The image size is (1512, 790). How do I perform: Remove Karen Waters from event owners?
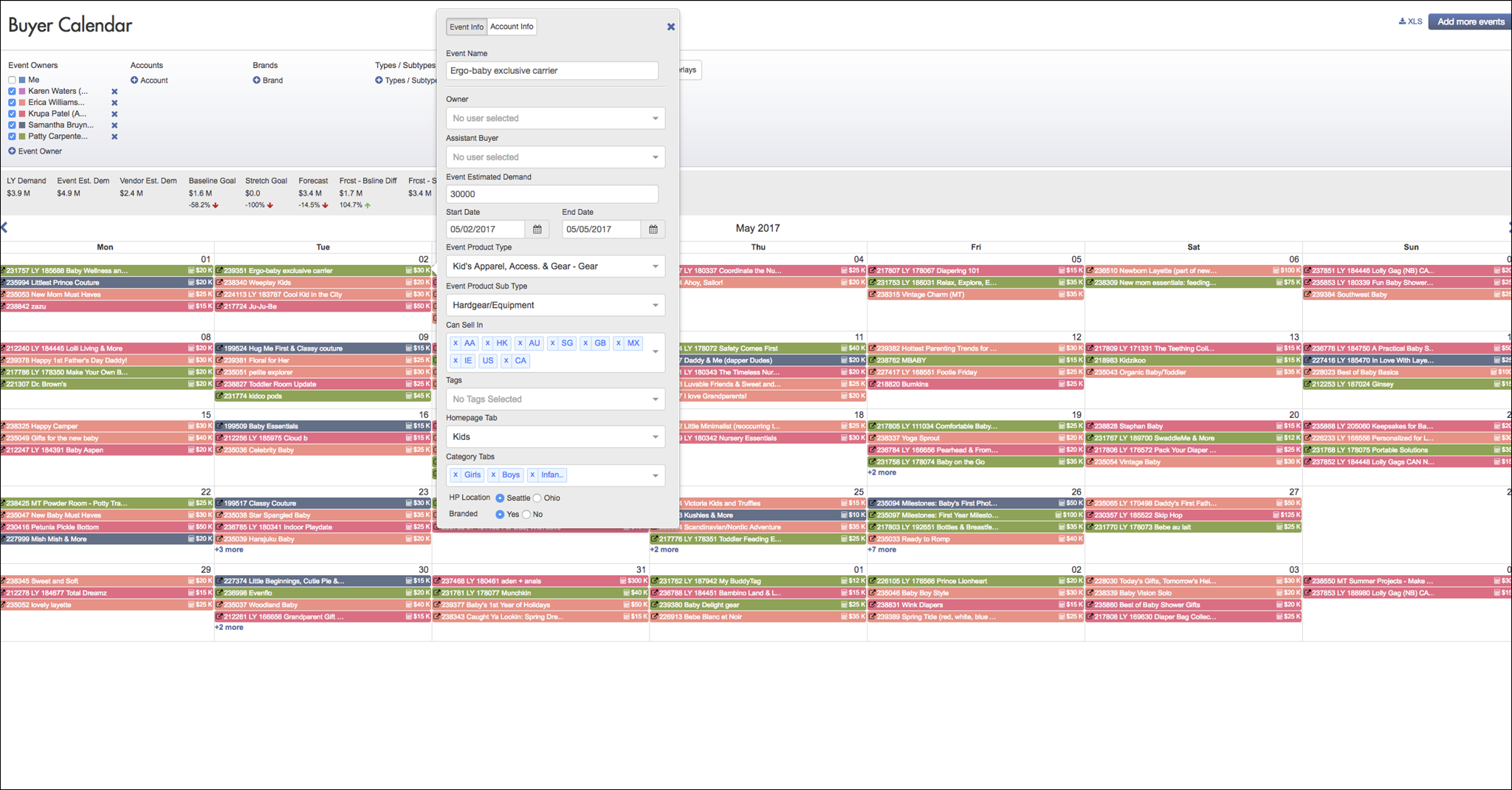click(x=114, y=92)
